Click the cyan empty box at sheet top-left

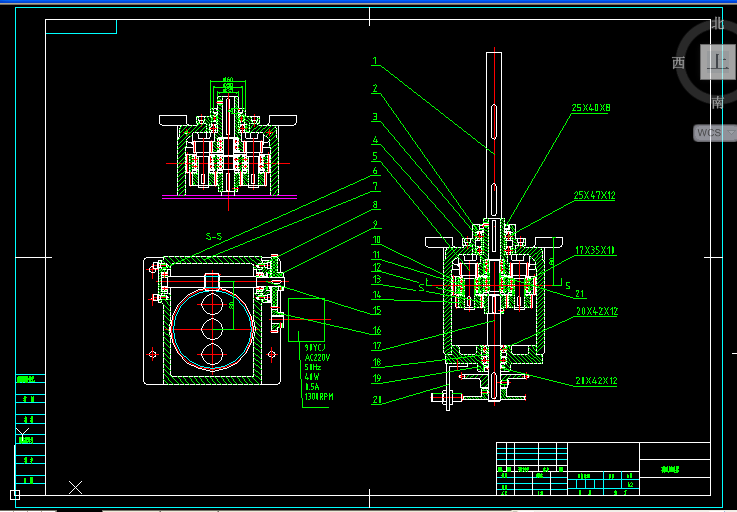pyautogui.click(x=81, y=27)
